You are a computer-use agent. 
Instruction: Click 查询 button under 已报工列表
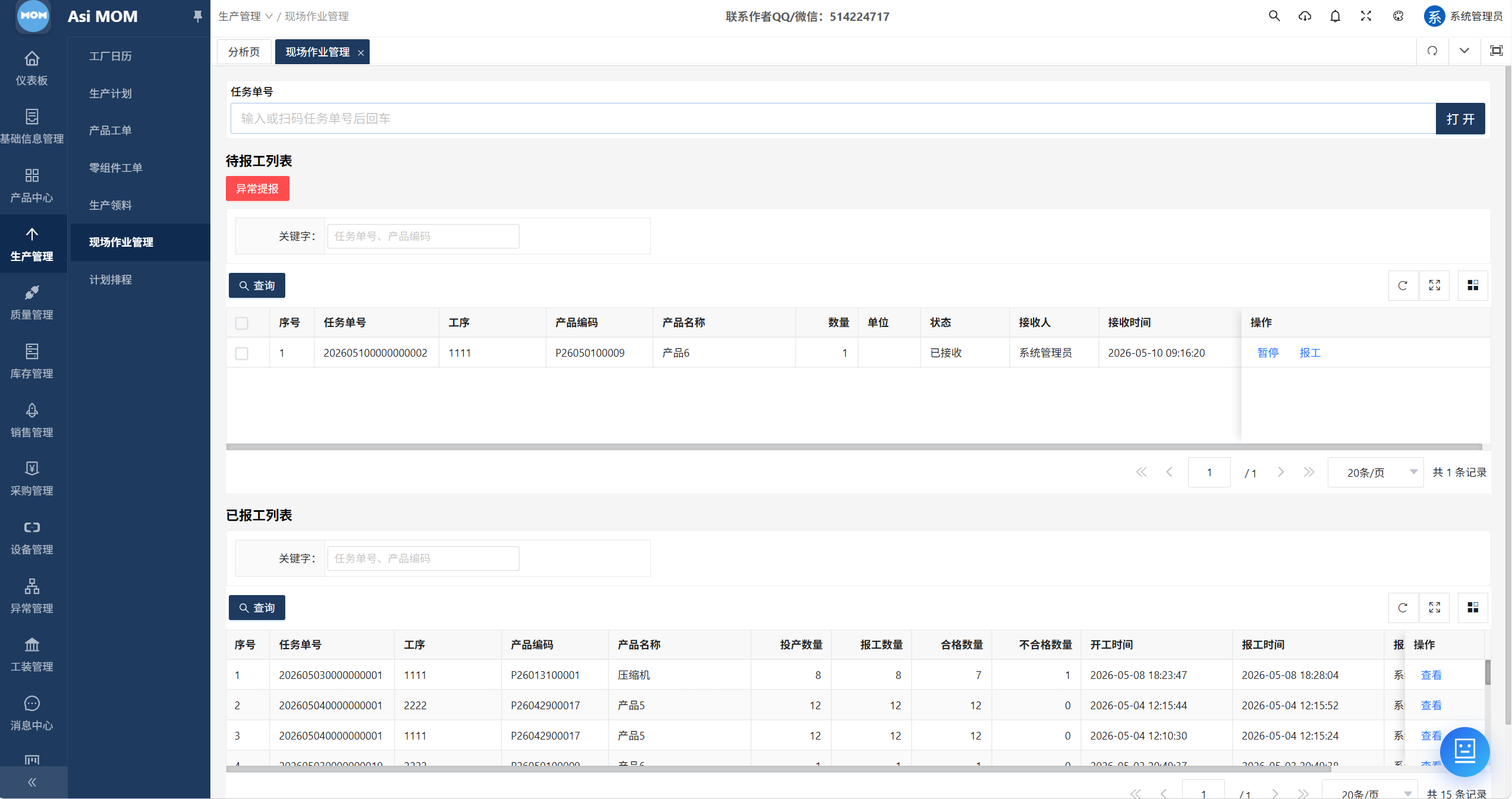(257, 608)
